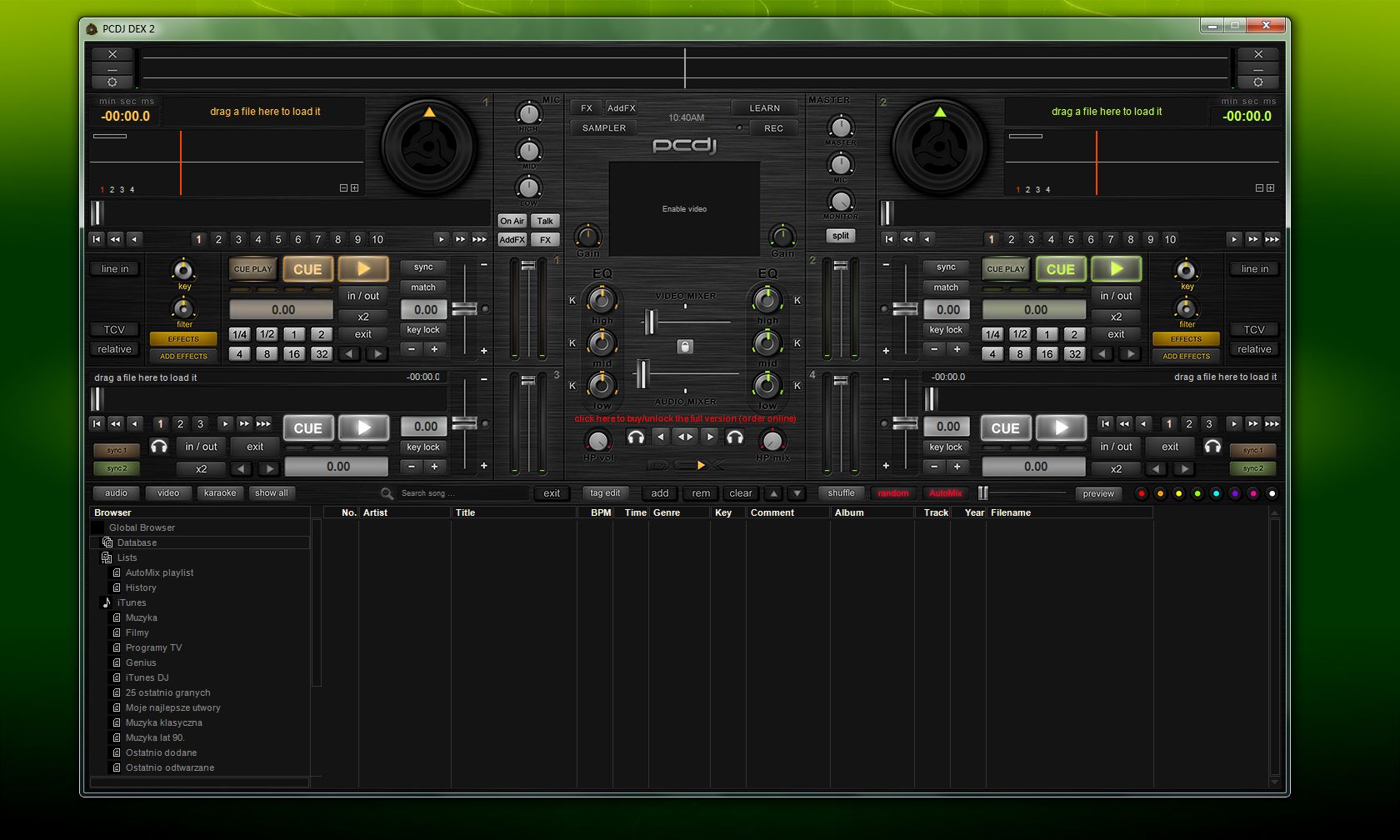The height and width of the screenshot is (840, 1400).
Task: Click the cyan color dot in browser toolbar
Action: click(x=1216, y=493)
